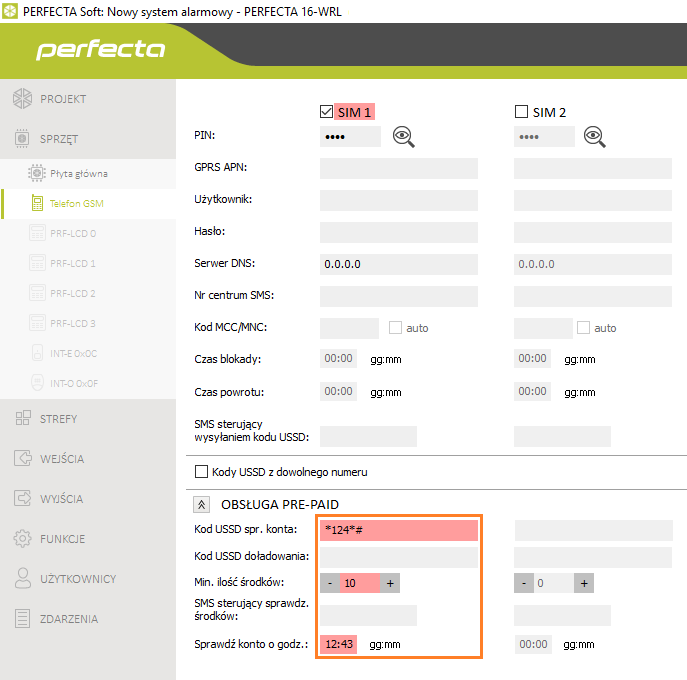
Task: Enable the SIM 2 checkbox
Action: pyautogui.click(x=521, y=111)
